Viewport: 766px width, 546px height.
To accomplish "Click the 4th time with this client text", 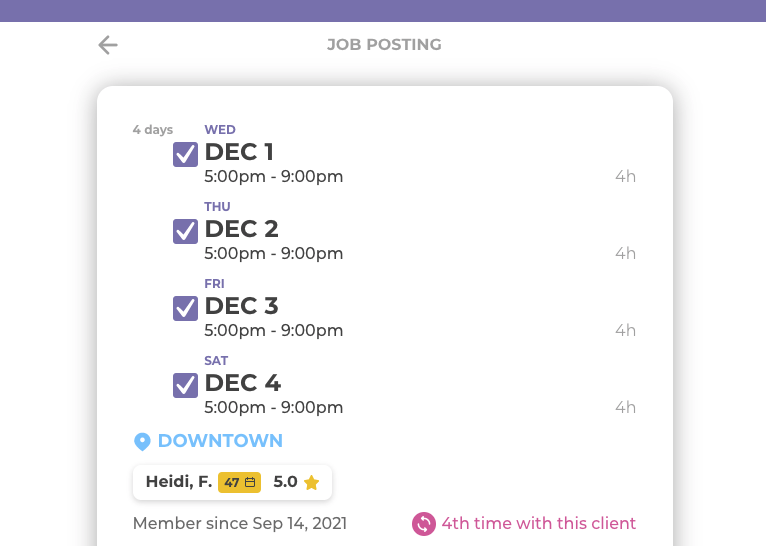I will (539, 523).
